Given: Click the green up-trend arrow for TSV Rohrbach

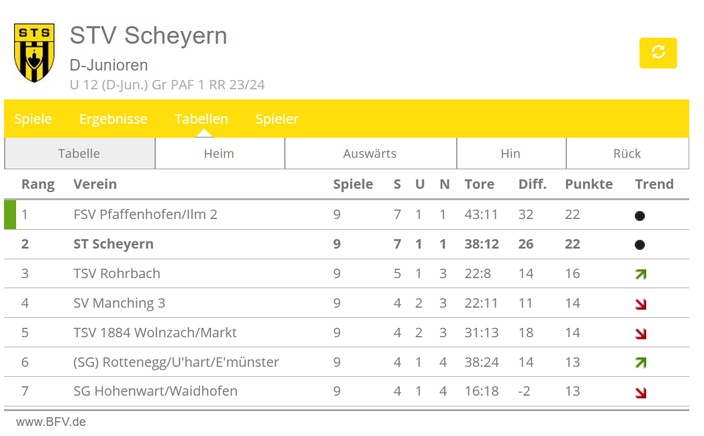Looking at the screenshot, I should pos(641,274).
